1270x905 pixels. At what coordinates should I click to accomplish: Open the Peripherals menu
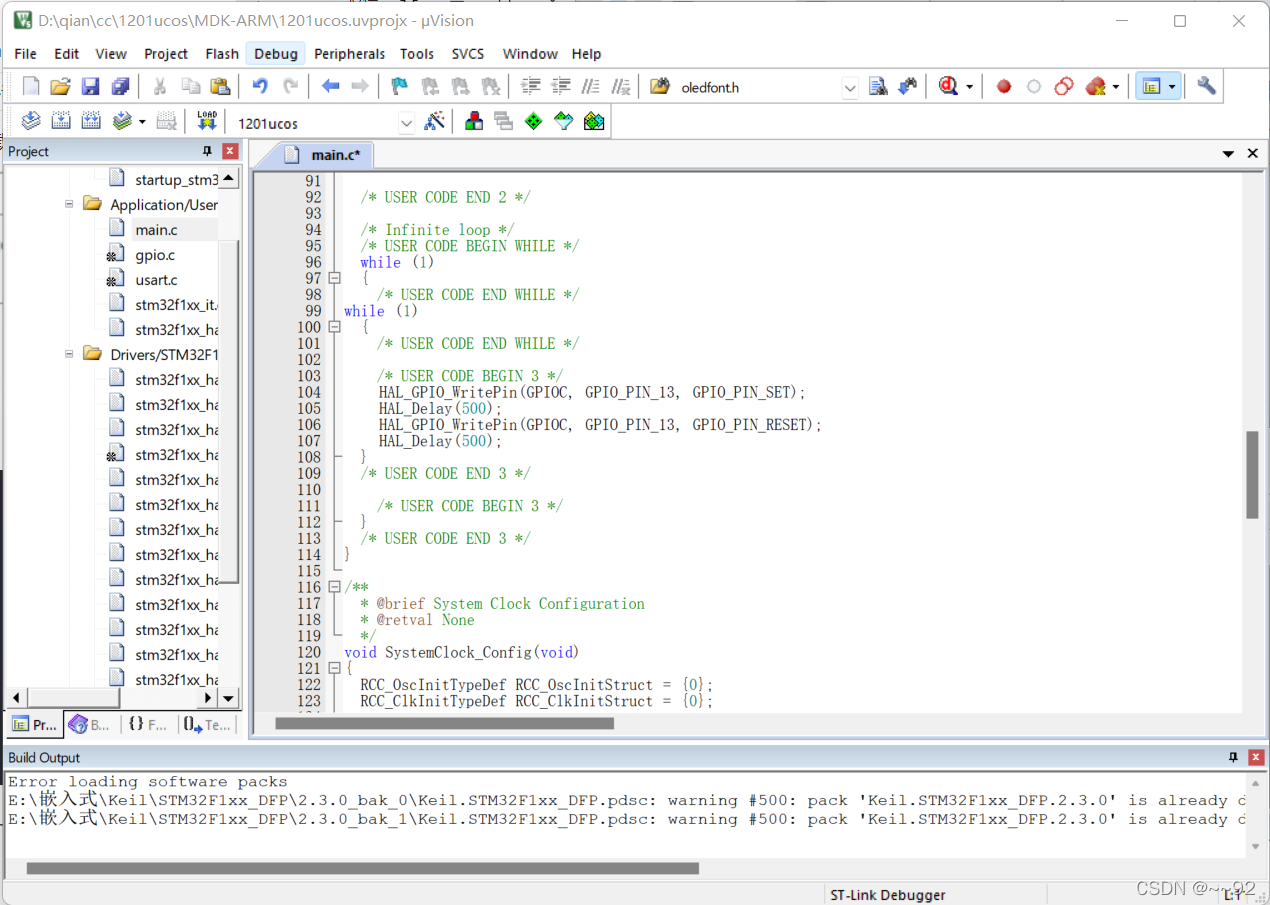tap(349, 54)
